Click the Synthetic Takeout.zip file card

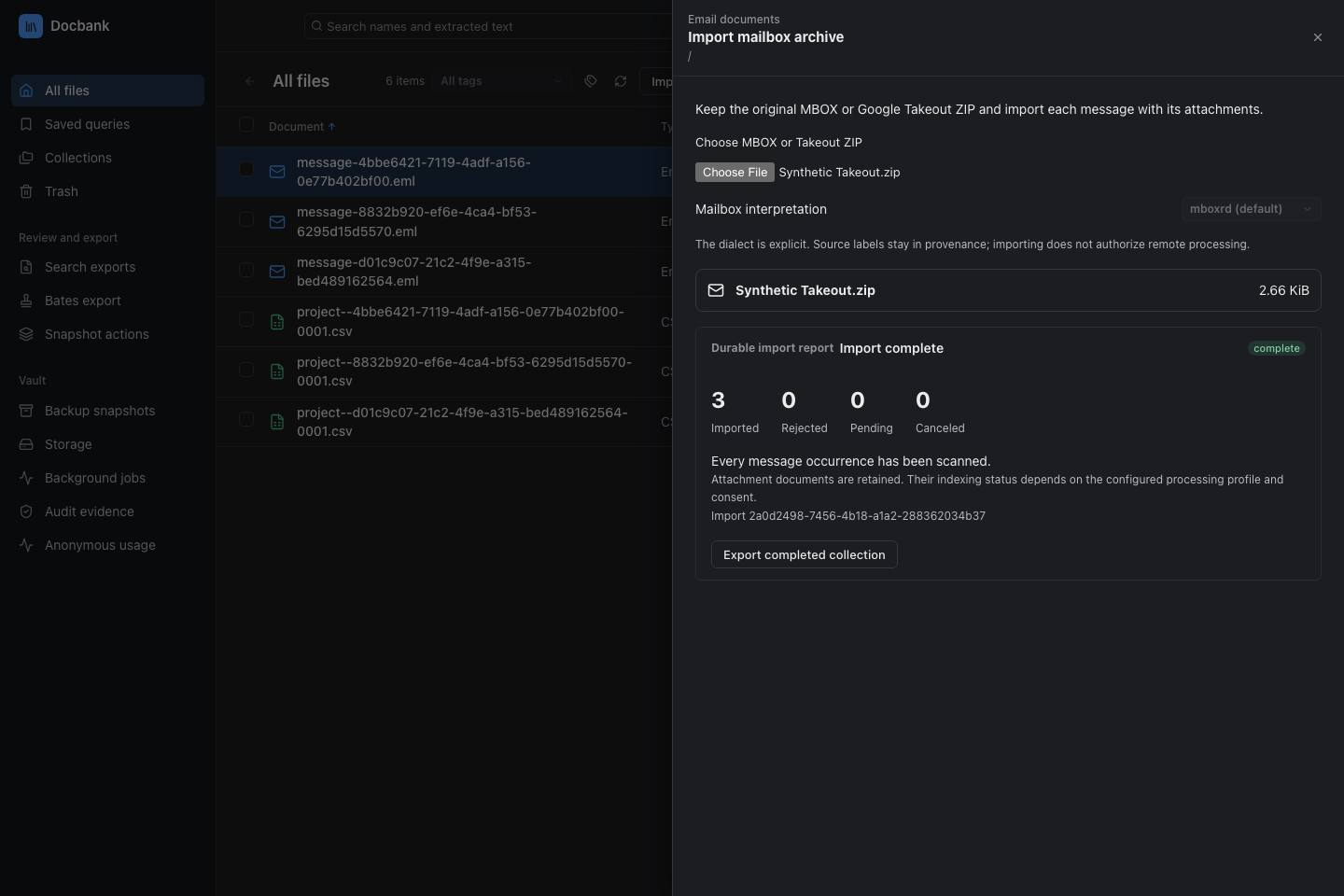[1008, 290]
